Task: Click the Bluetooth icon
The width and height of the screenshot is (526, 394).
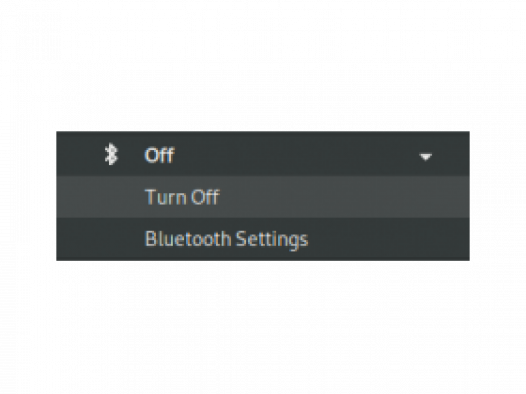Action: coord(111,154)
